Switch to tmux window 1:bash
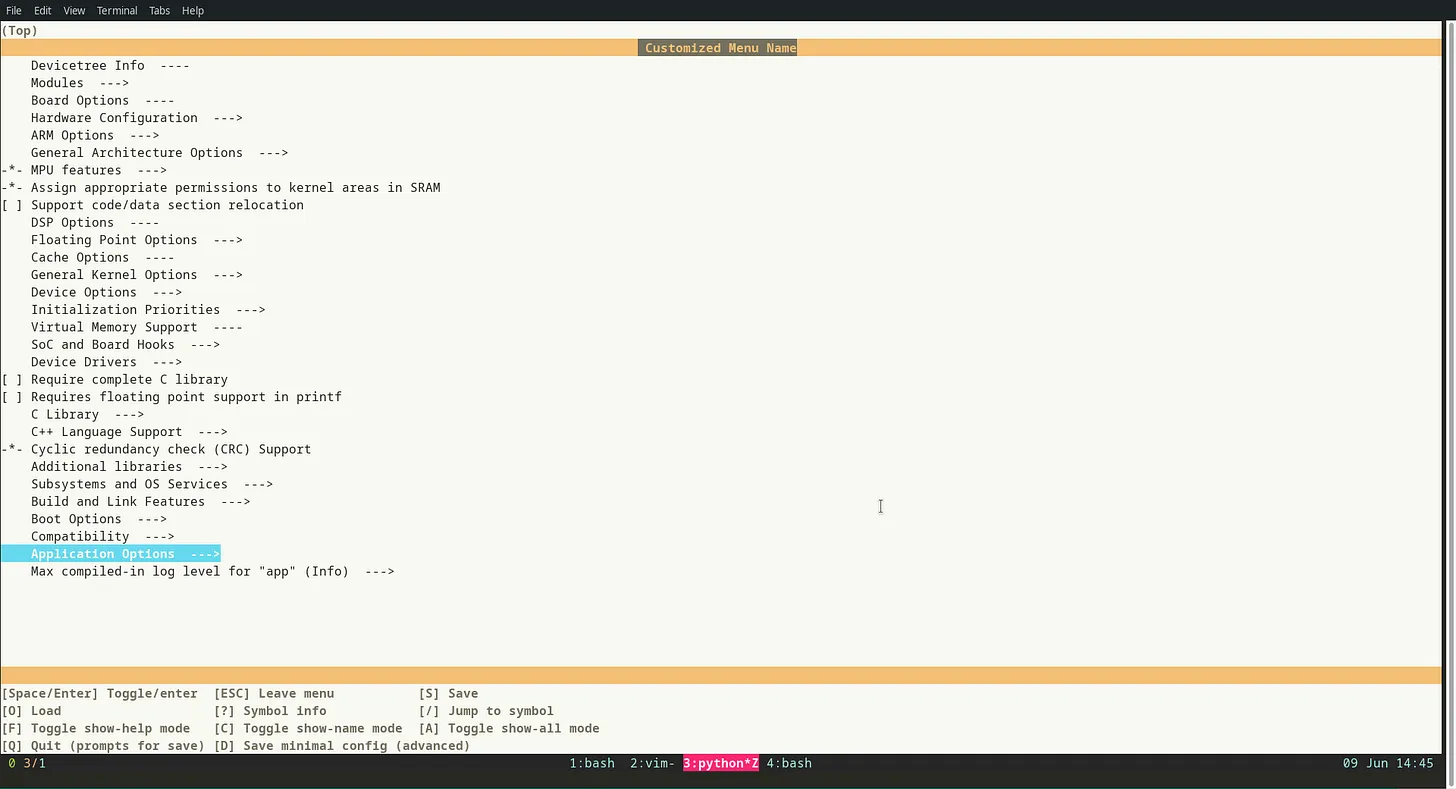The width and height of the screenshot is (1456, 789). point(592,763)
